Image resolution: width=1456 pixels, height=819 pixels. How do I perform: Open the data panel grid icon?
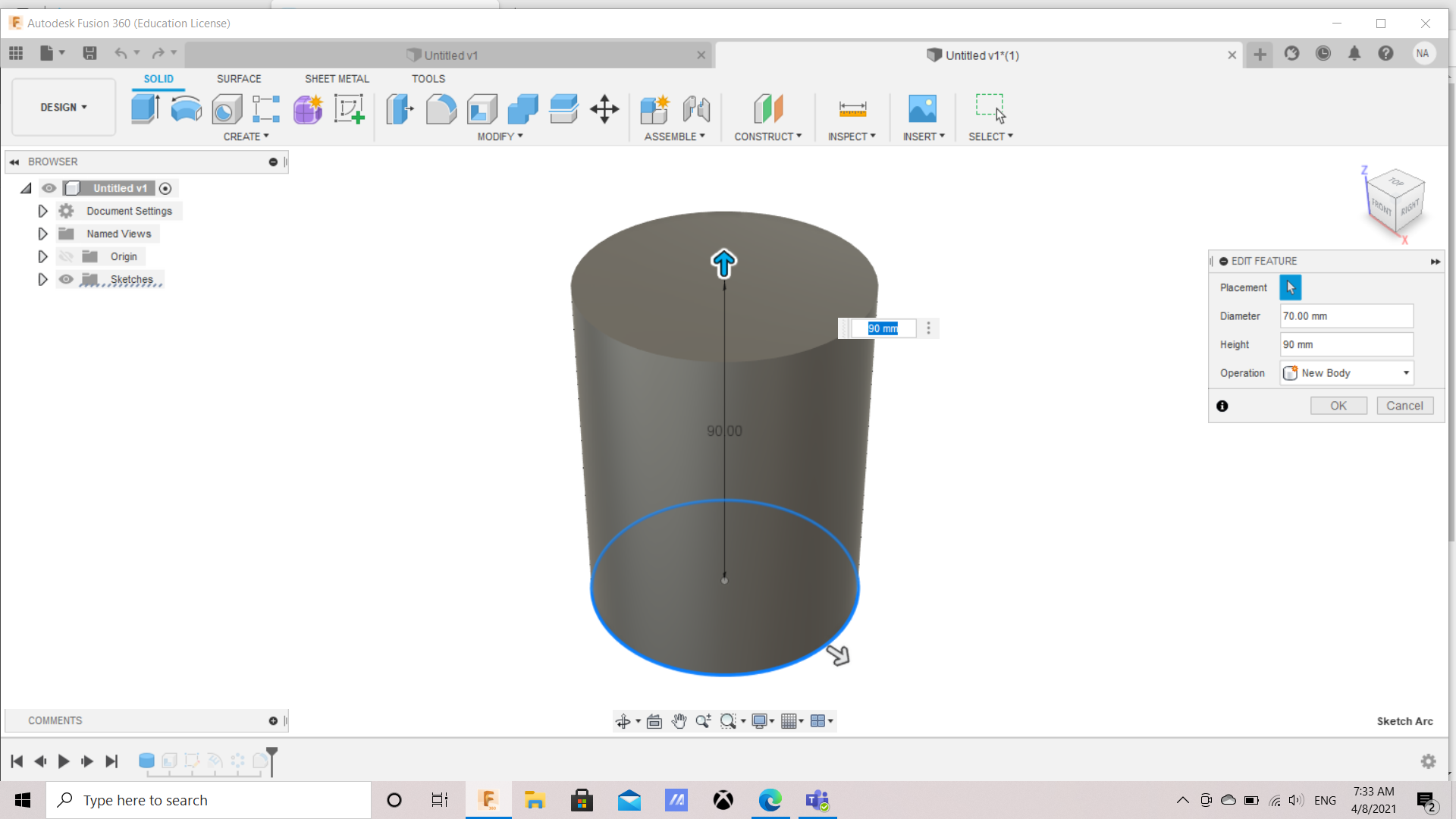16,53
